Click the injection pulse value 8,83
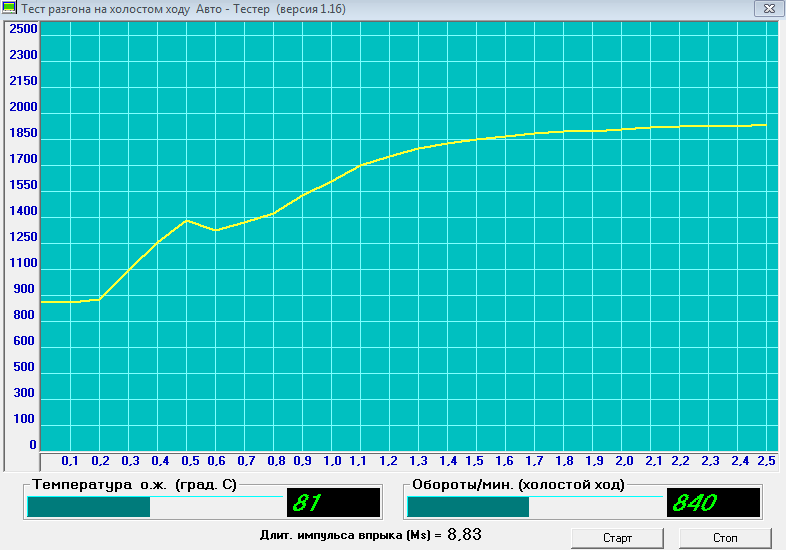Screen dimensions: 786x550 (x=464, y=535)
